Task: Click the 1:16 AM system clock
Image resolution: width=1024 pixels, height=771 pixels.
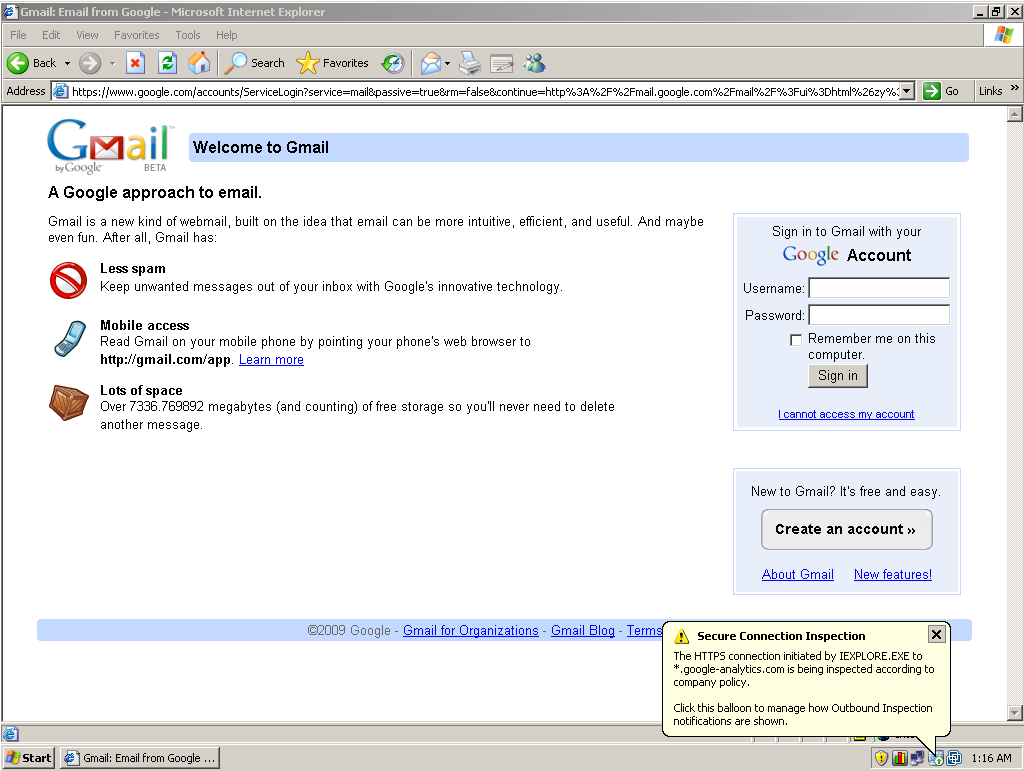Action: tap(991, 758)
